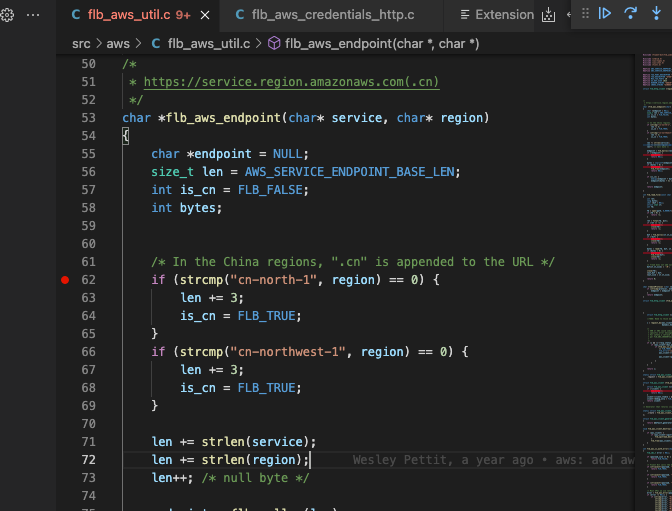Click the debug toolbar drag handle
Screen dimensions: 672x511
coord(585,14)
